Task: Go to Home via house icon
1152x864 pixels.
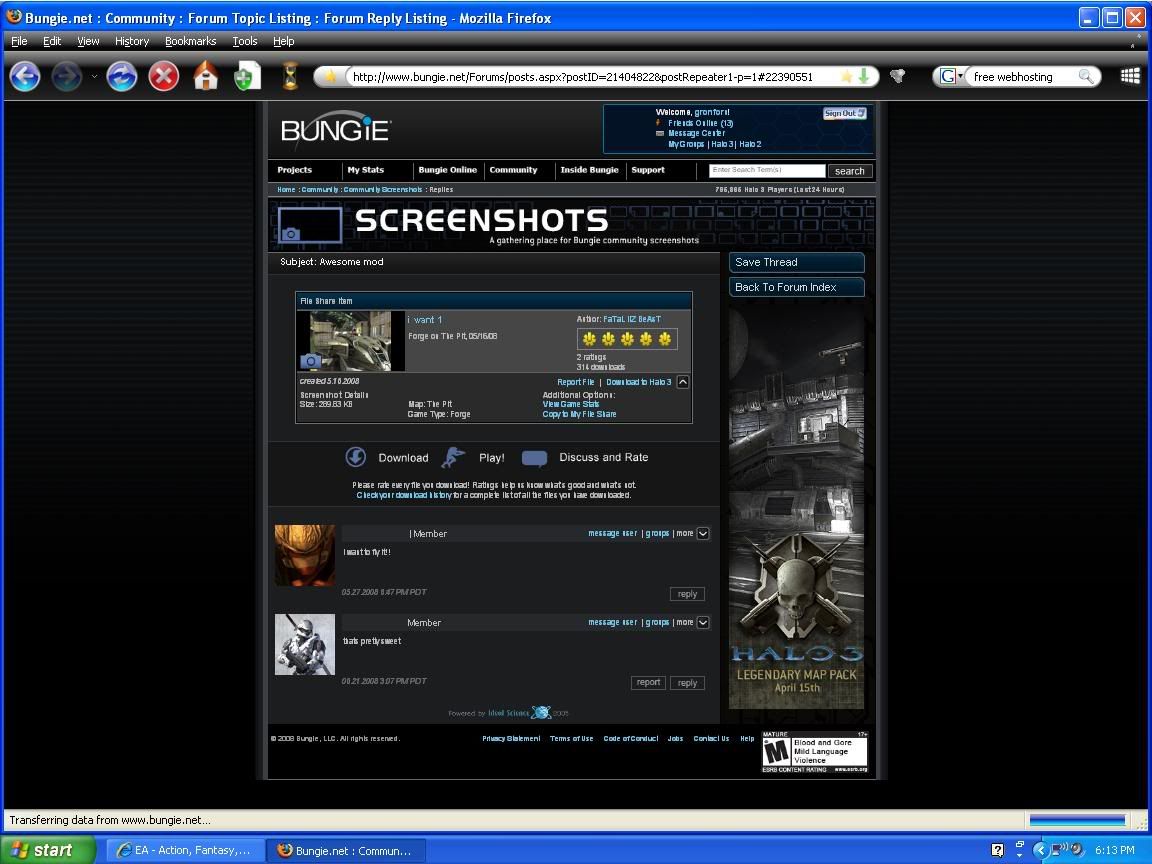Action: 206,76
